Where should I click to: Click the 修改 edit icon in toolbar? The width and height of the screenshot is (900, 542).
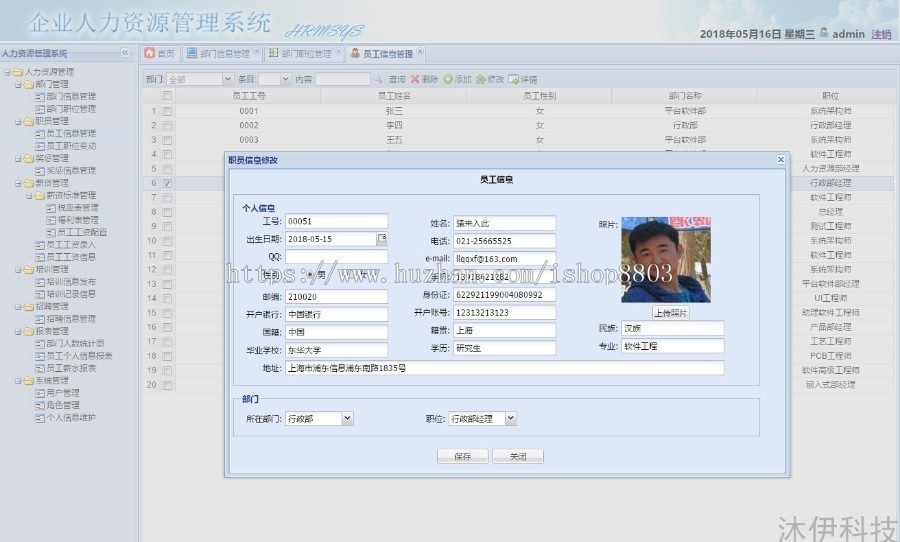click(482, 79)
